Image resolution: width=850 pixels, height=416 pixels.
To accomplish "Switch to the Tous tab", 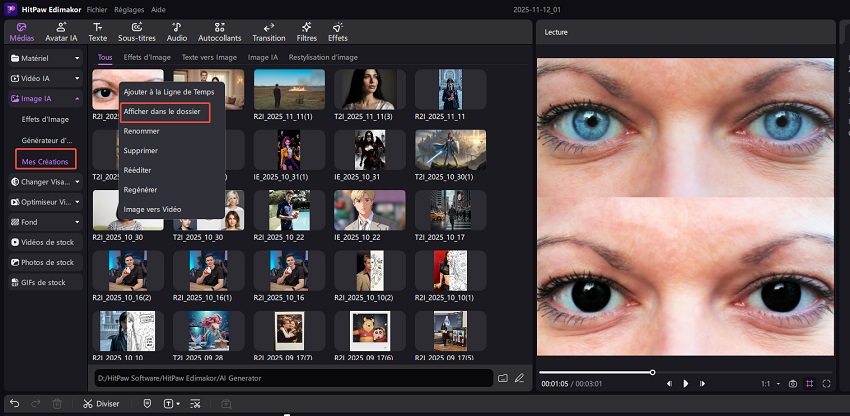I will click(105, 57).
